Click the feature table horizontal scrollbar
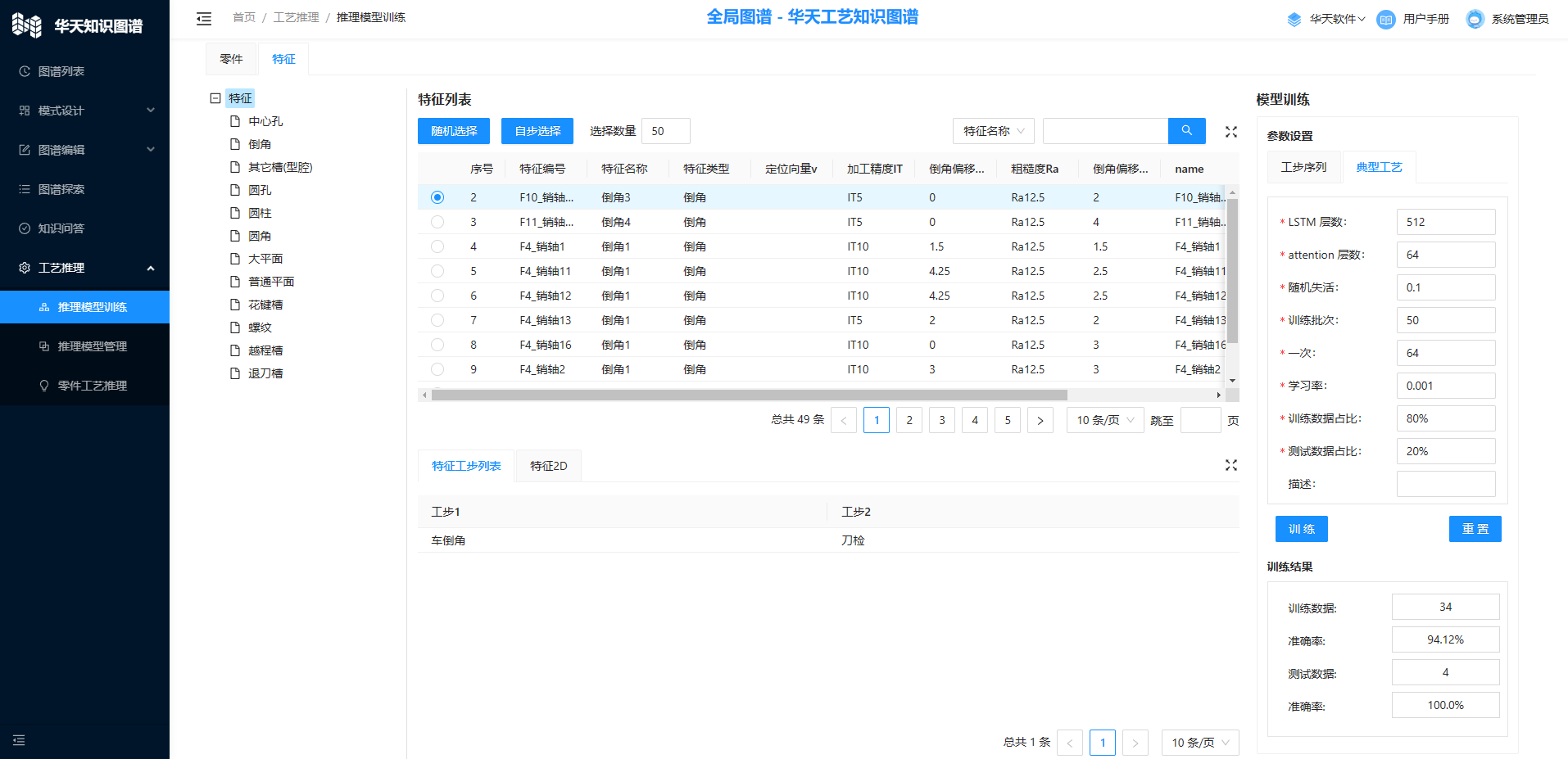Viewport: 1568px width, 759px height. coord(749,395)
